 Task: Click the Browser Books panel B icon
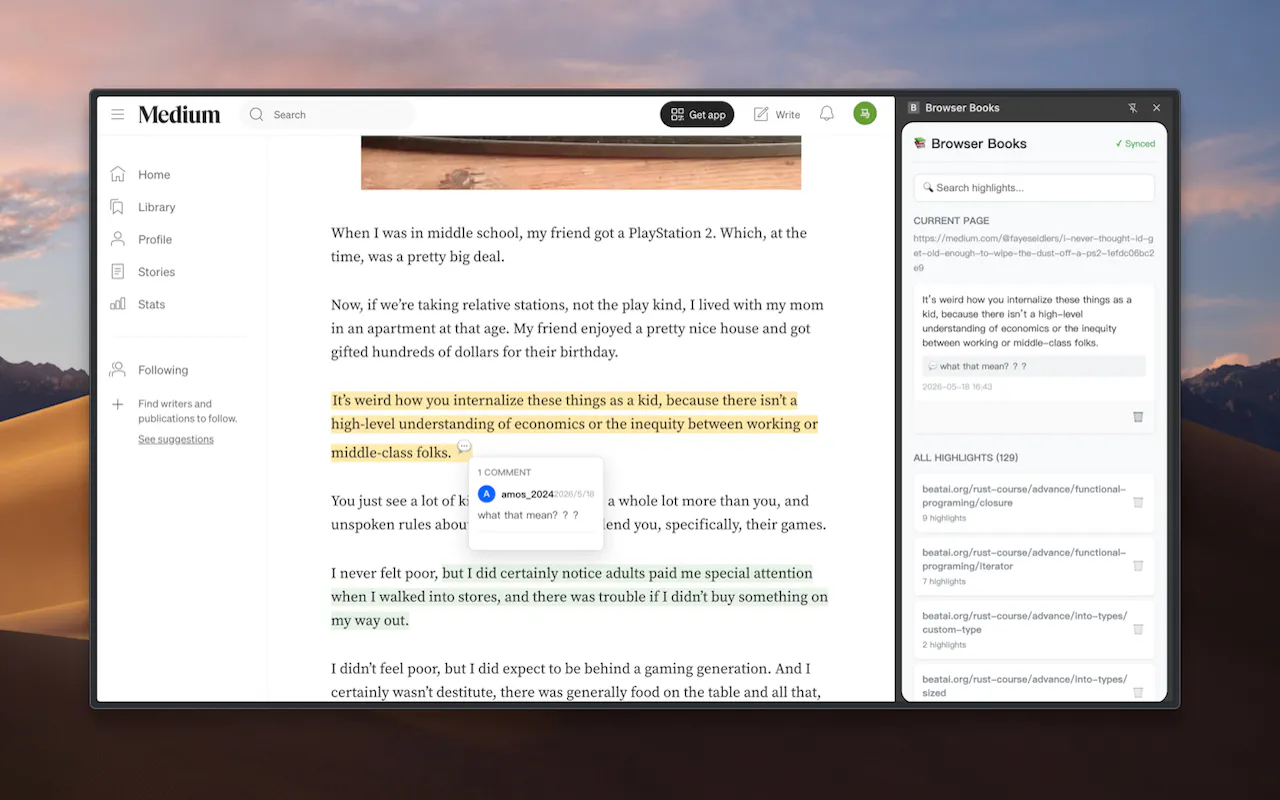(914, 108)
